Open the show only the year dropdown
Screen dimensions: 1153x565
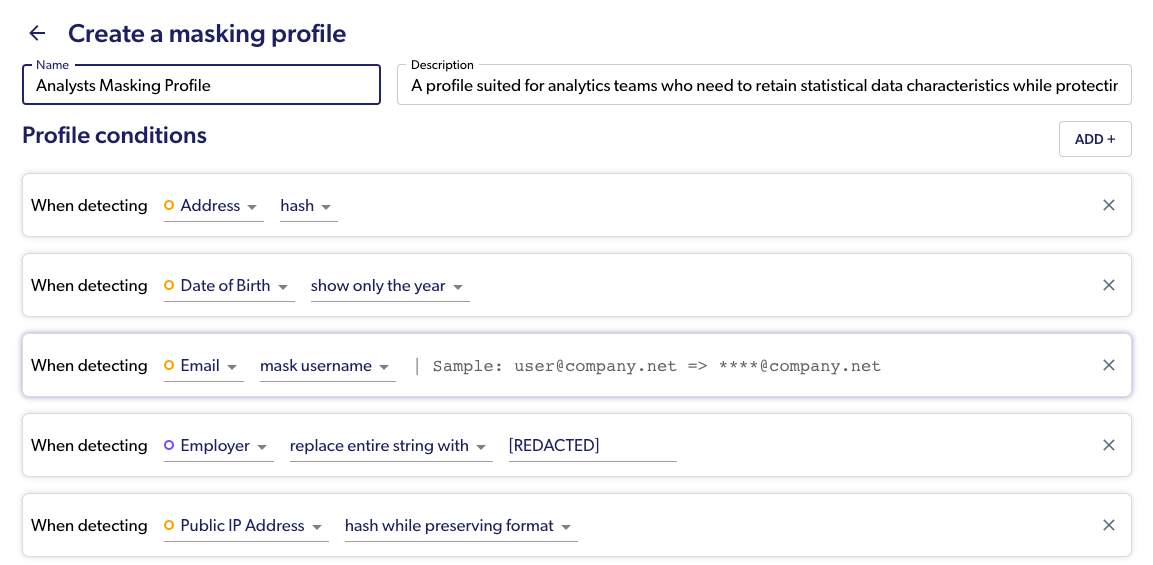tap(389, 286)
